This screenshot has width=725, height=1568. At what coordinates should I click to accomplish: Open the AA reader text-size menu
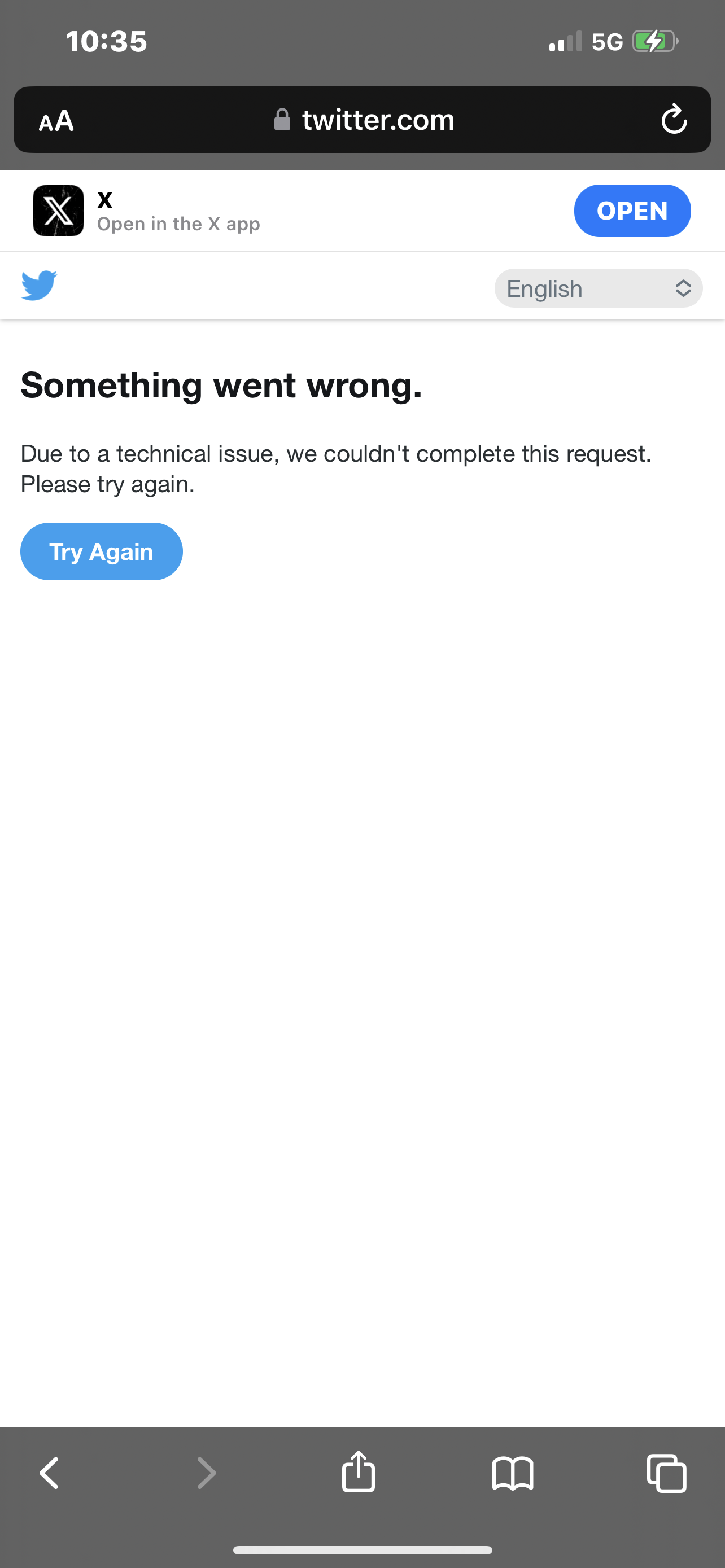pos(56,121)
